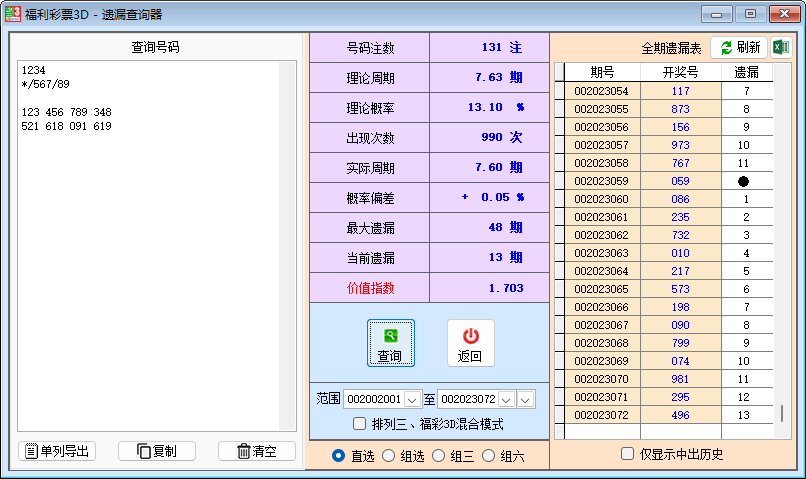The height and width of the screenshot is (479, 806).
Task: Enable 排列三、福彩3D混合模式 checkbox
Action: 359,423
